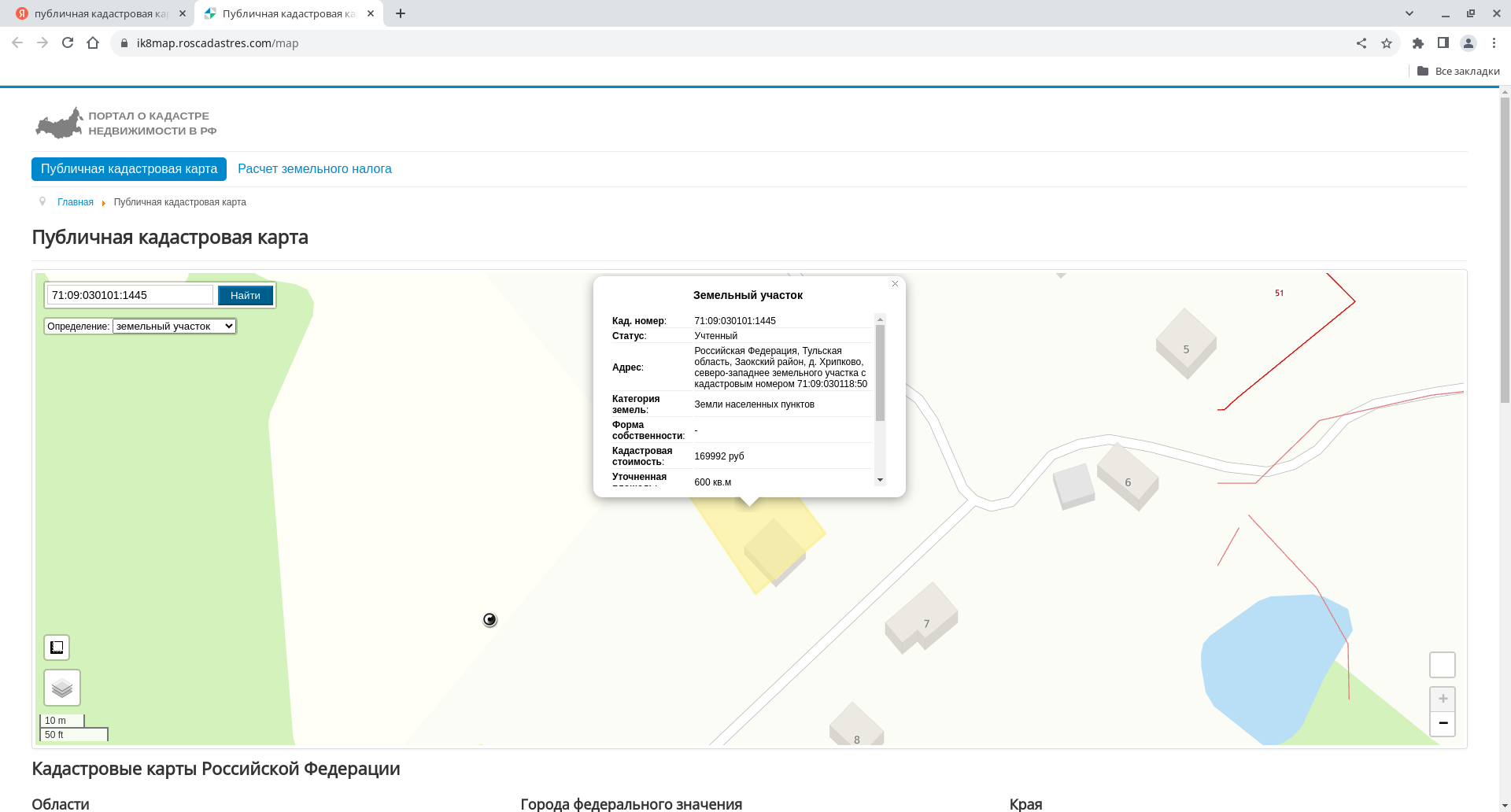The image size is (1511, 812).
Task: Open Расчет земельного налога menu item
Action: tap(314, 169)
